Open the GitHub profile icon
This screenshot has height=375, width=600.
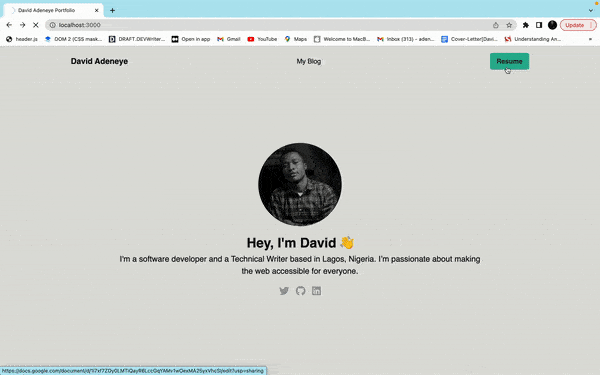[300, 291]
